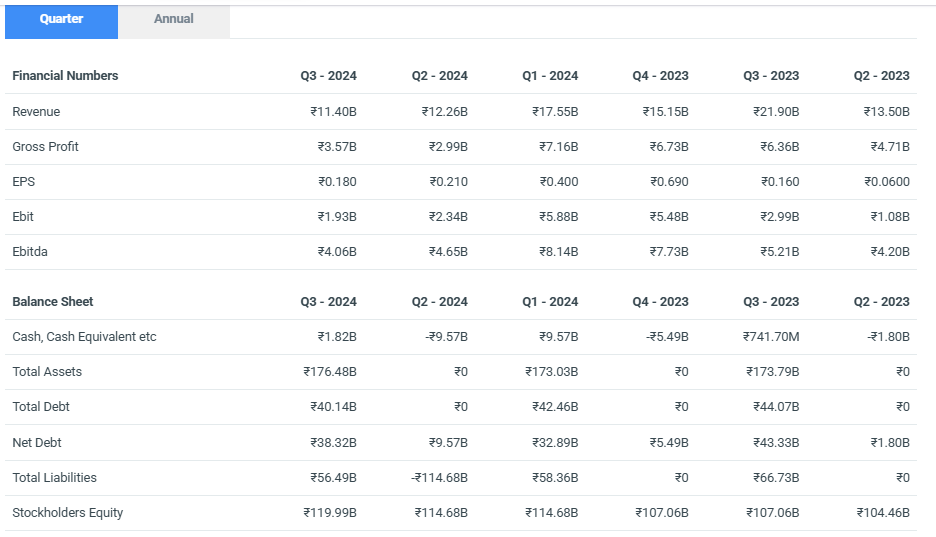Click the EPS row label
Screen dimensions: 936x537
pos(24,182)
